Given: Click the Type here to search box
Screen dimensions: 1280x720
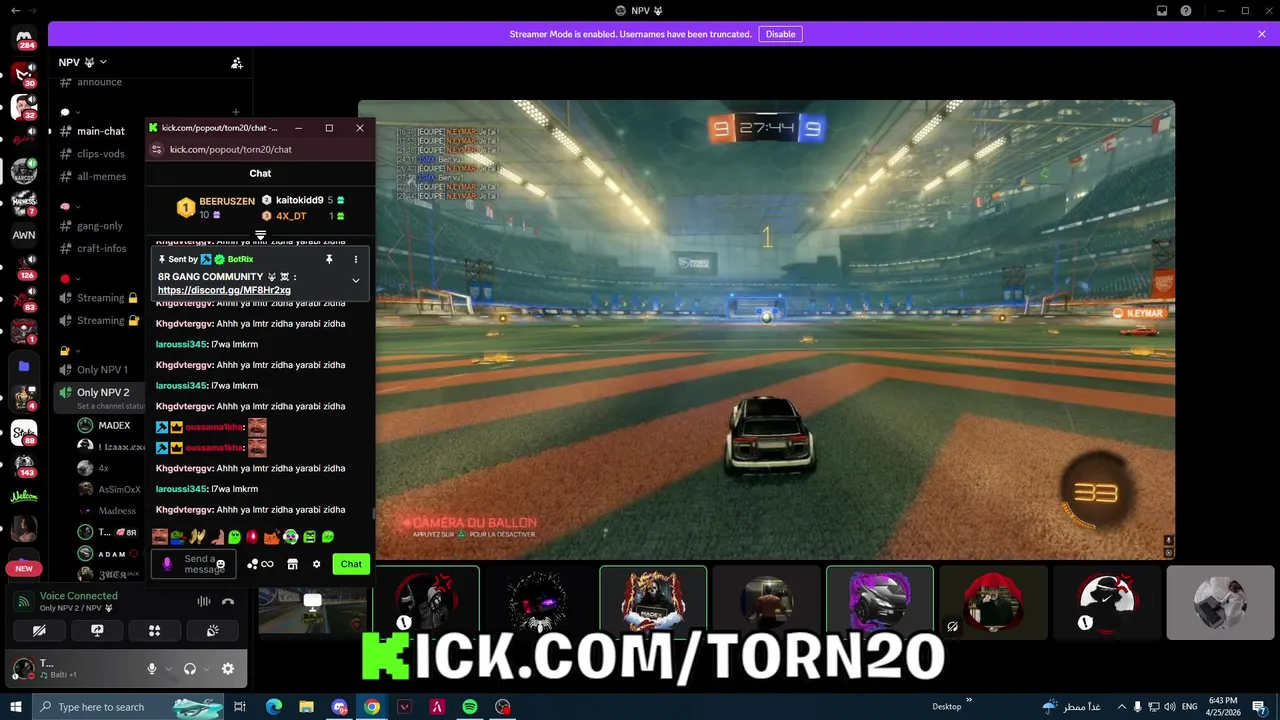Looking at the screenshot, I should [128, 707].
